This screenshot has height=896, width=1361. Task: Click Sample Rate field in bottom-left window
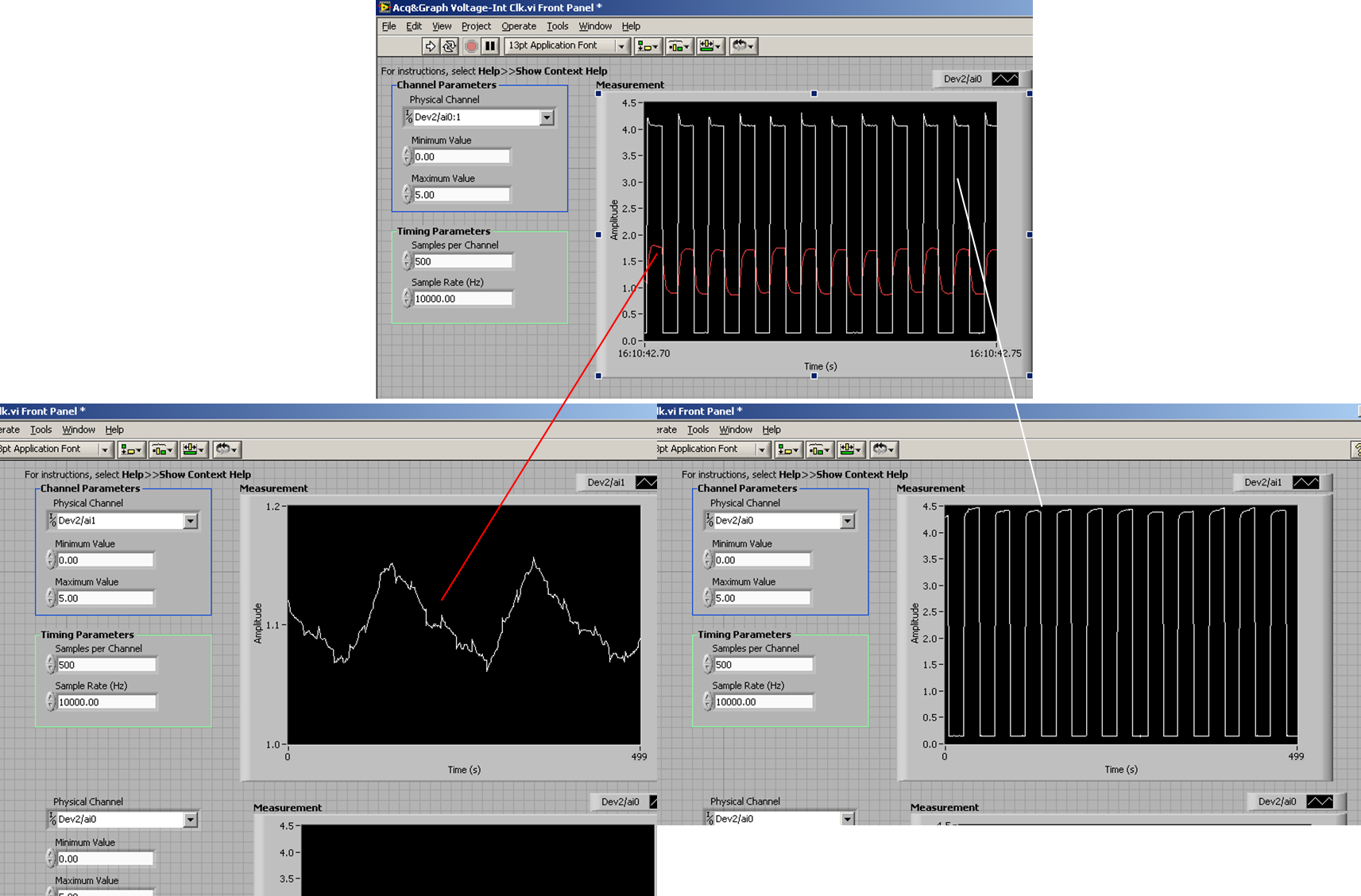(x=107, y=703)
